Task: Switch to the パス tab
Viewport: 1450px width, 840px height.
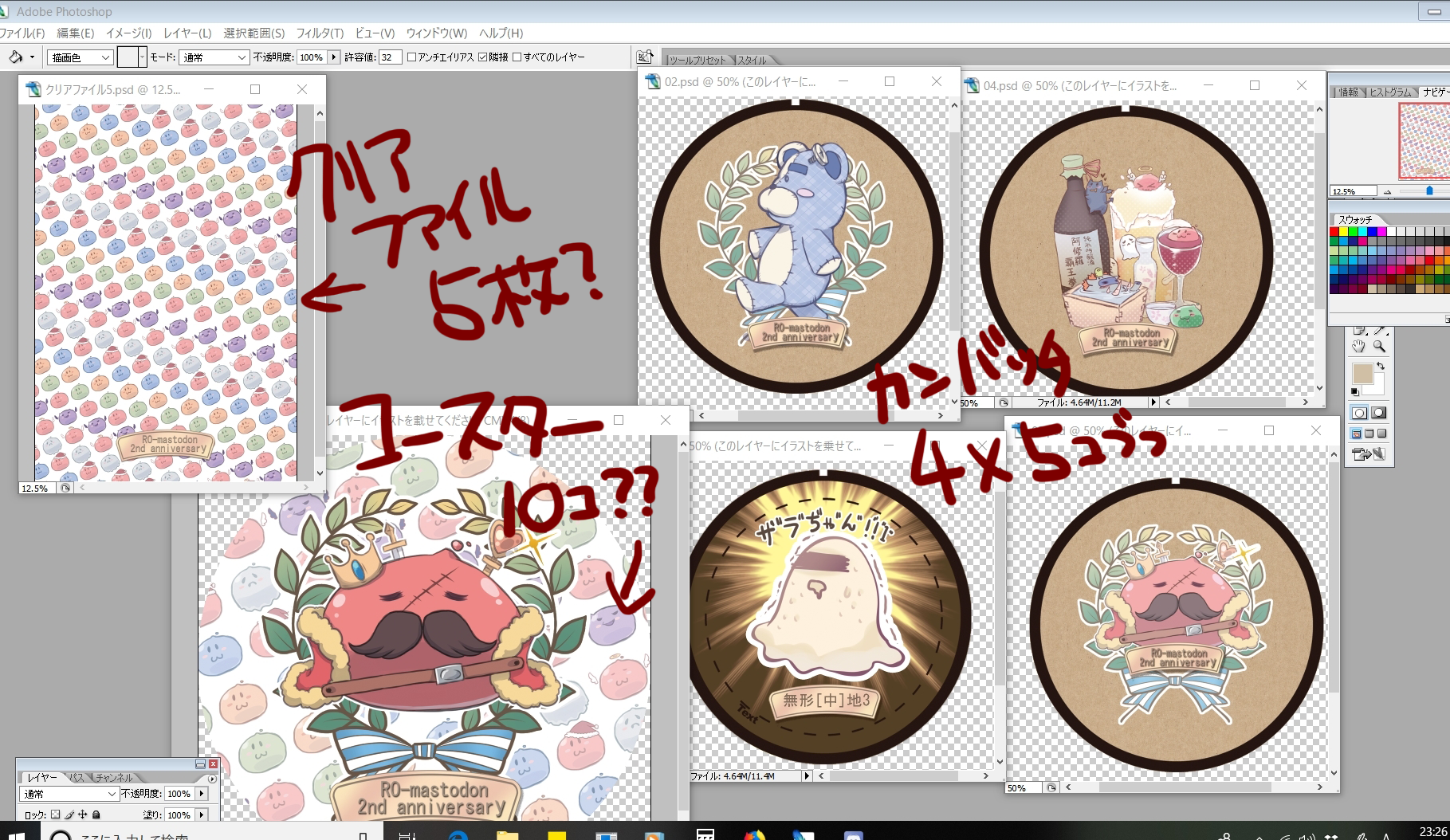Action: tap(77, 777)
